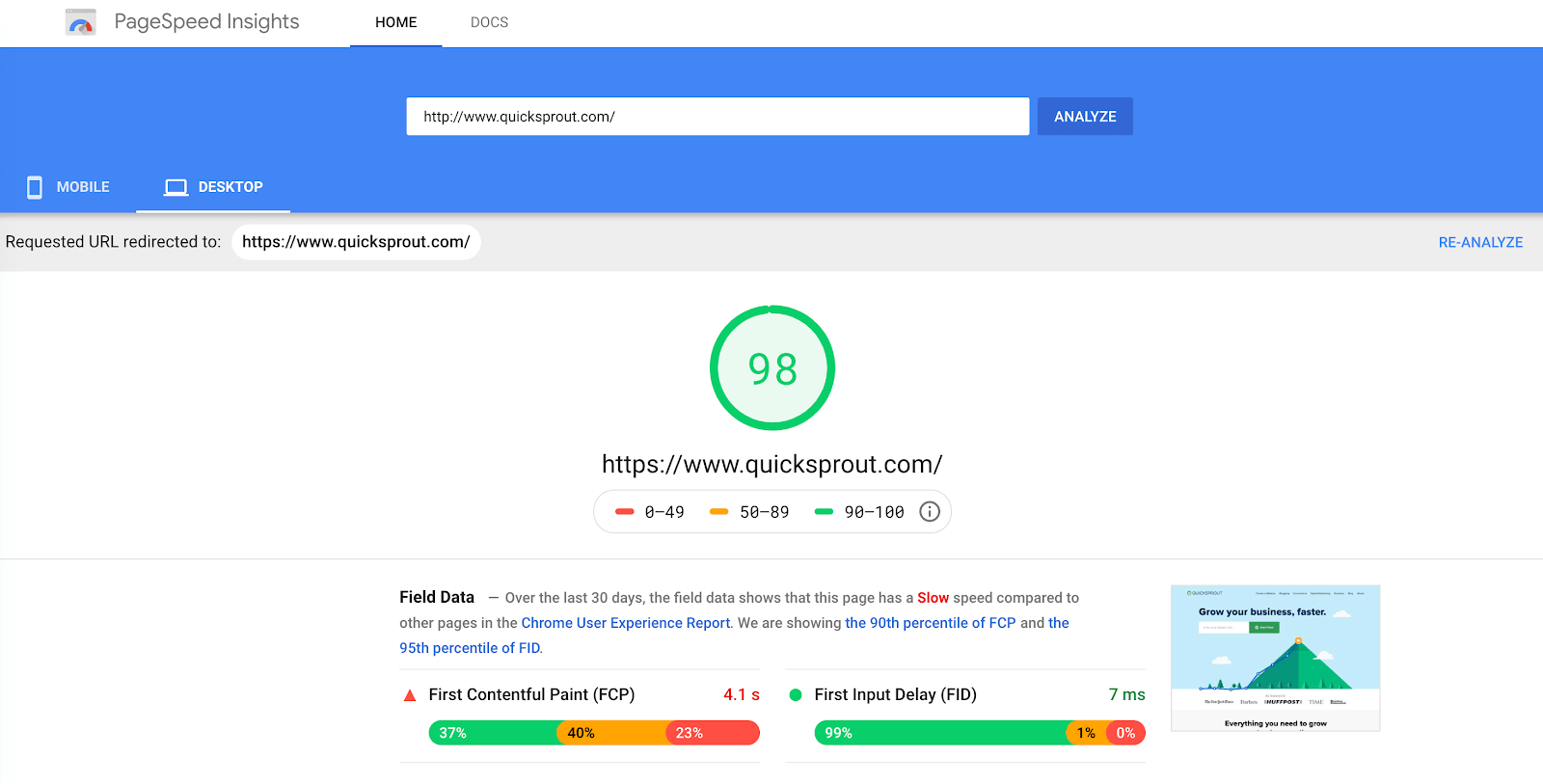Click the green dot beside First Input Delay

(795, 693)
